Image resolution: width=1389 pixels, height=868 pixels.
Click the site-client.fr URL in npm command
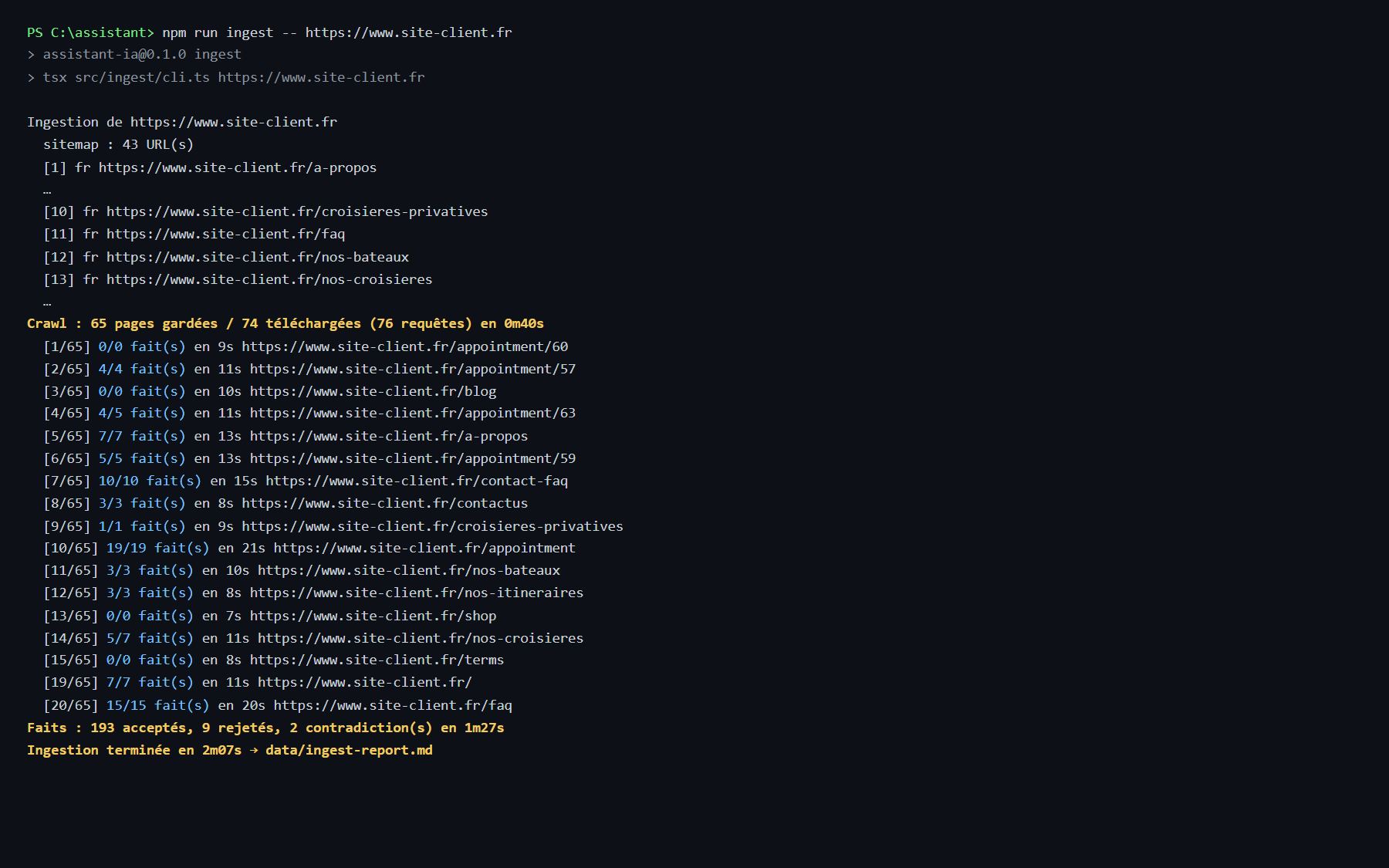[408, 32]
